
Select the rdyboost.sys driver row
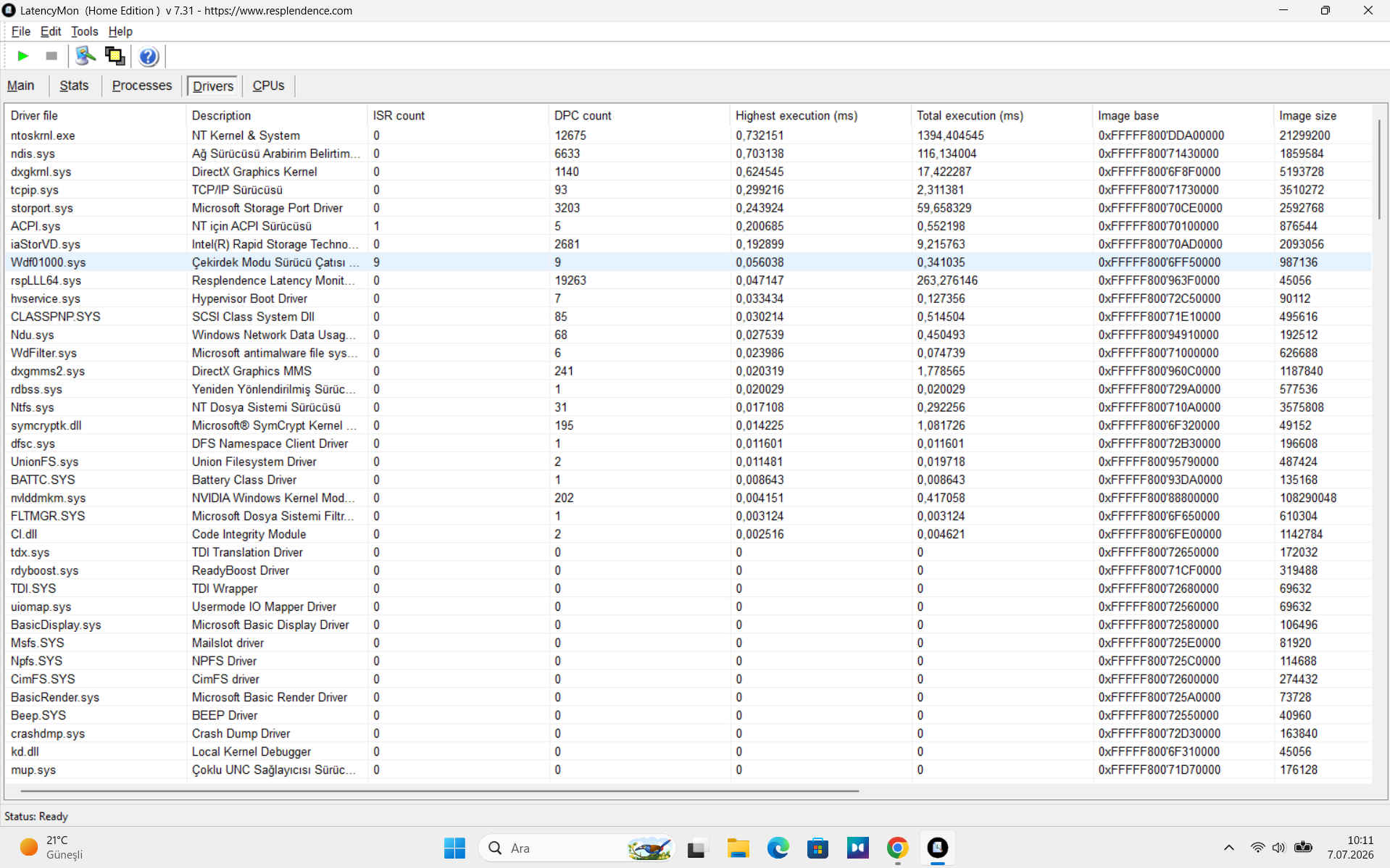[688, 570]
